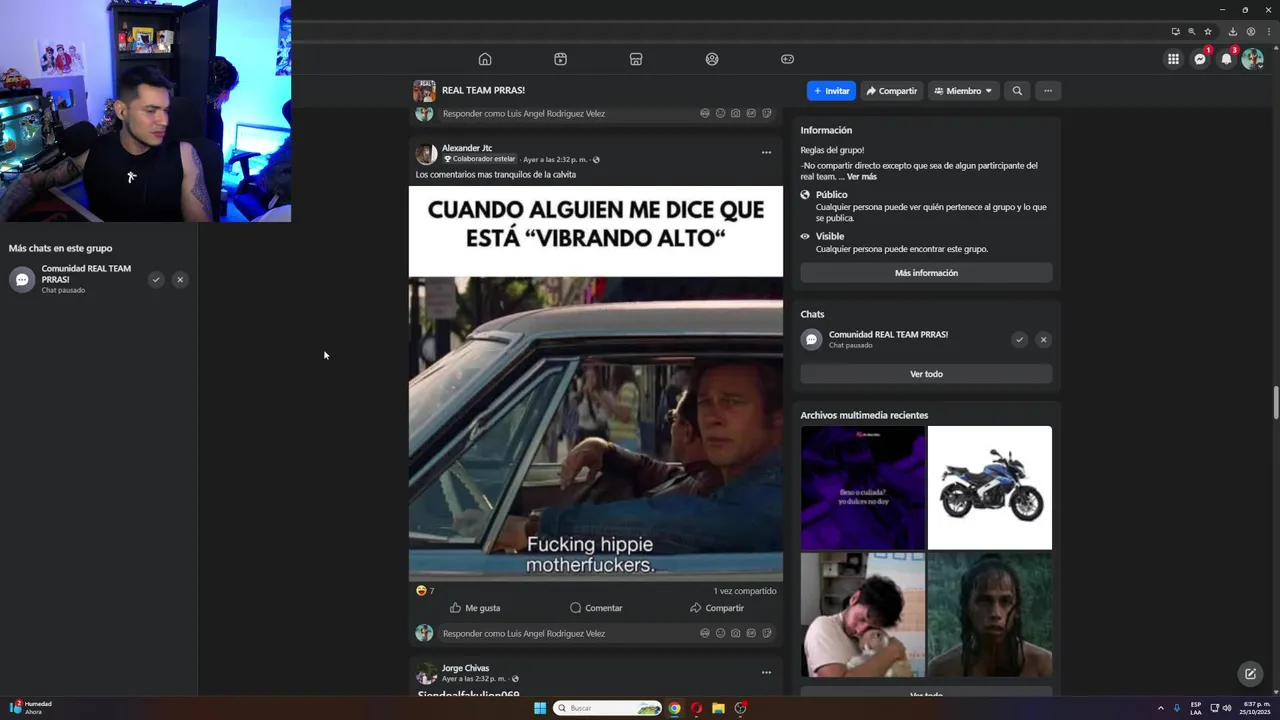
Task: Go to the Facebook Home feed icon
Action: point(485,59)
